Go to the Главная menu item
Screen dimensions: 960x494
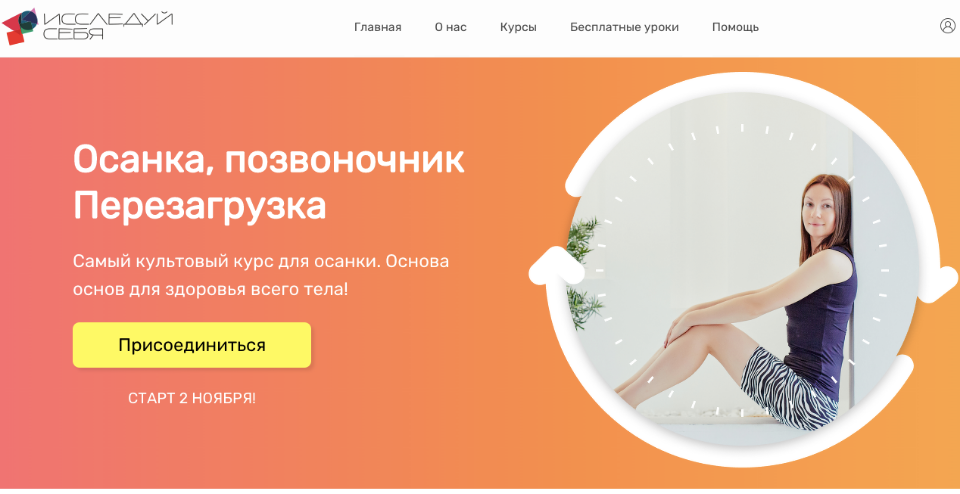(x=378, y=27)
